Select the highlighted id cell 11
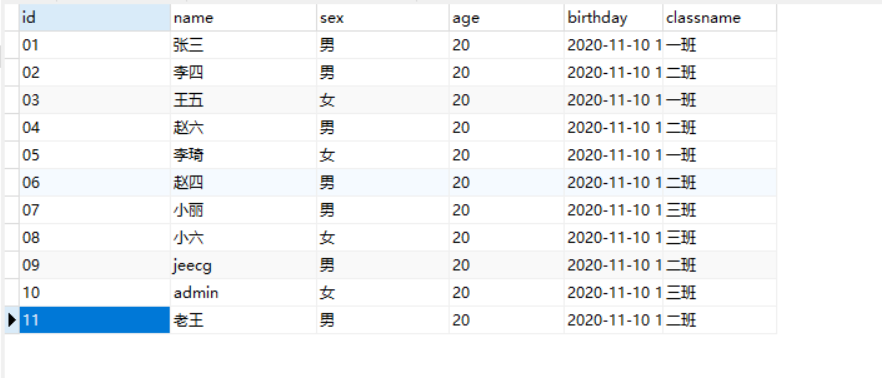 click(95, 320)
